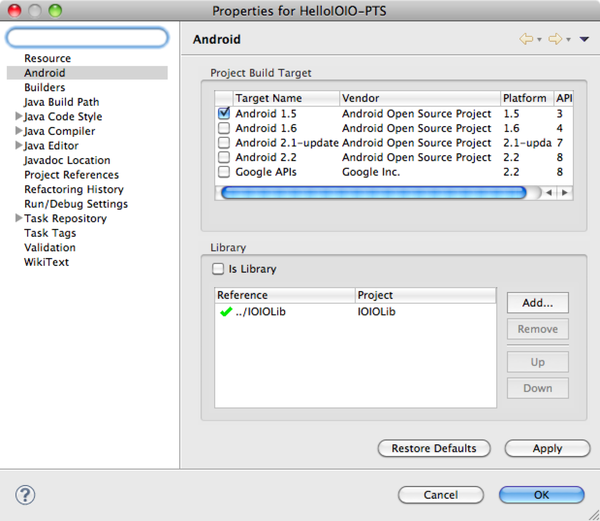This screenshot has height=521, width=600.
Task: Click the Apply button
Action: coord(547,448)
